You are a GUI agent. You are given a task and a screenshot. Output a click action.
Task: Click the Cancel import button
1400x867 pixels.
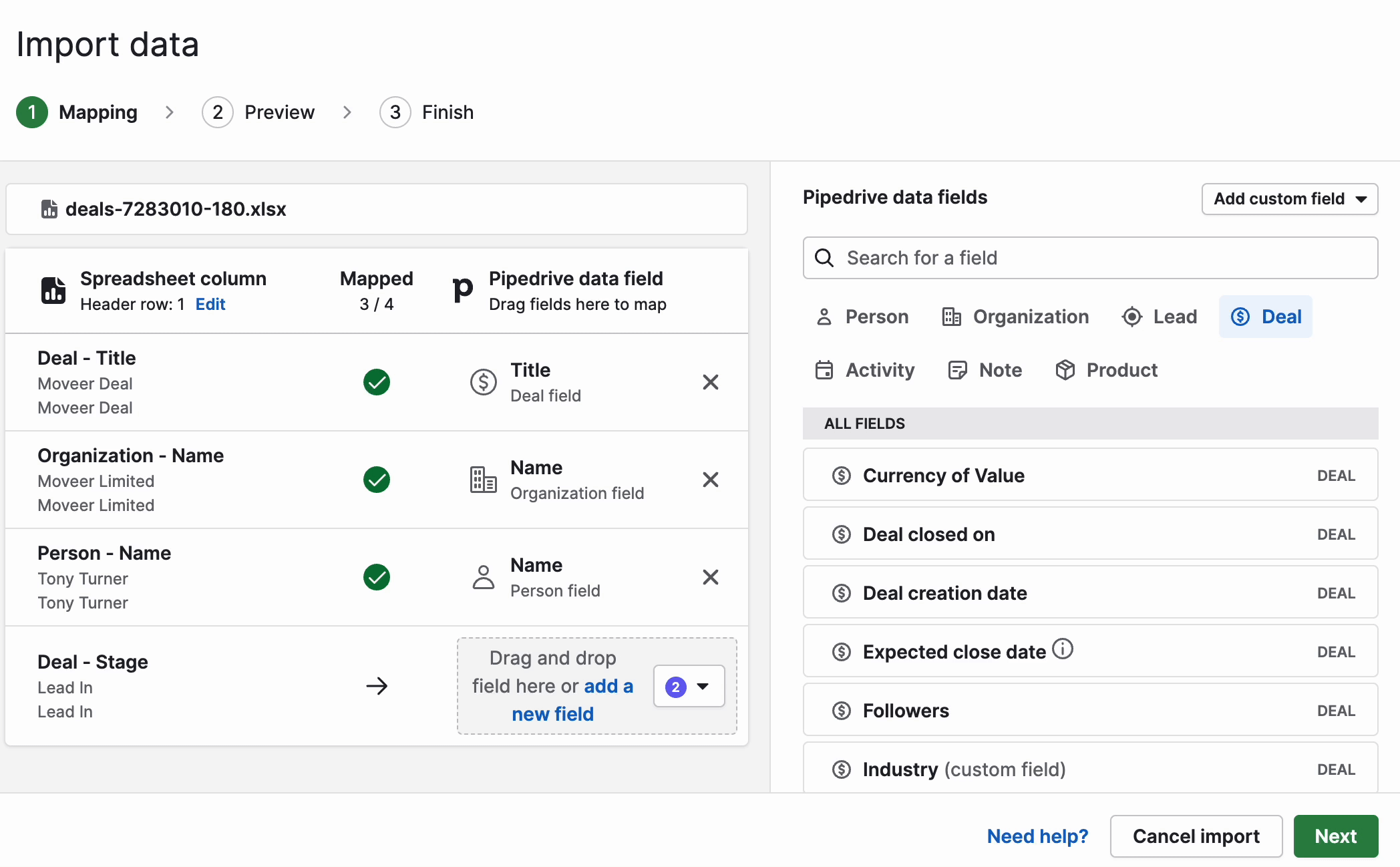click(1196, 836)
